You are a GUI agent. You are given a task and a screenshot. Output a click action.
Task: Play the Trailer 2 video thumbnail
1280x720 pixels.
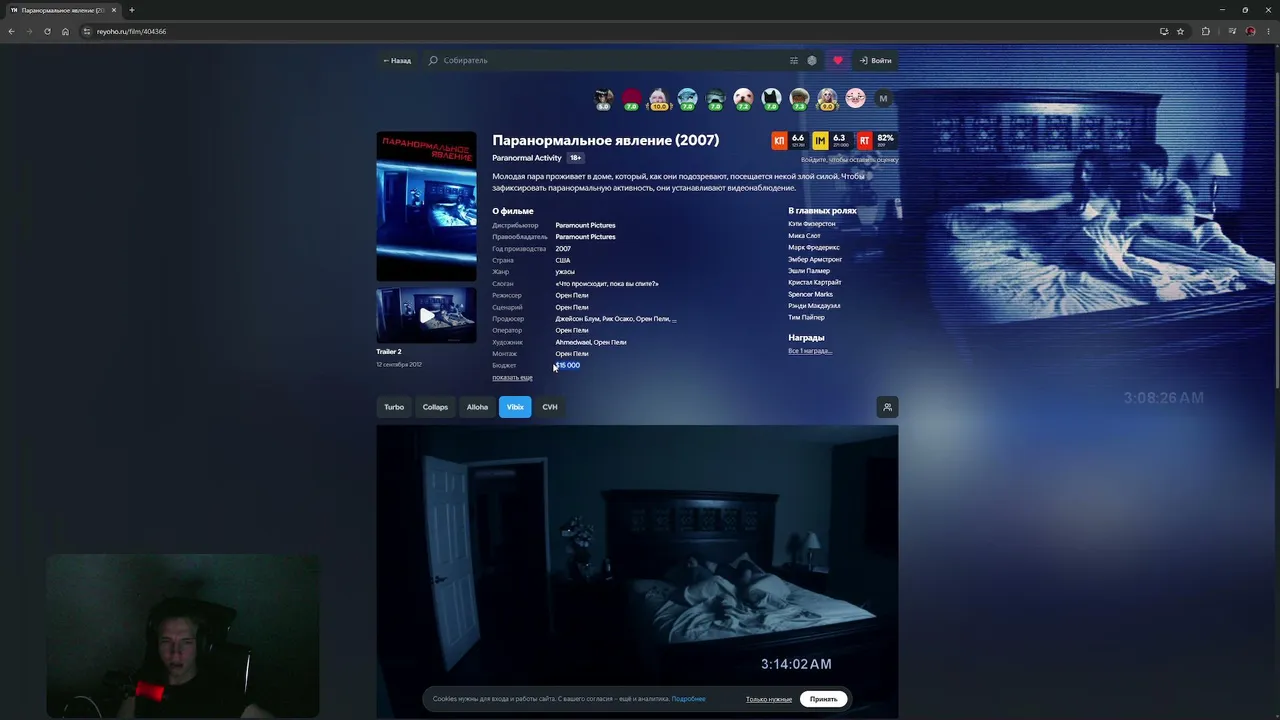[x=426, y=315]
